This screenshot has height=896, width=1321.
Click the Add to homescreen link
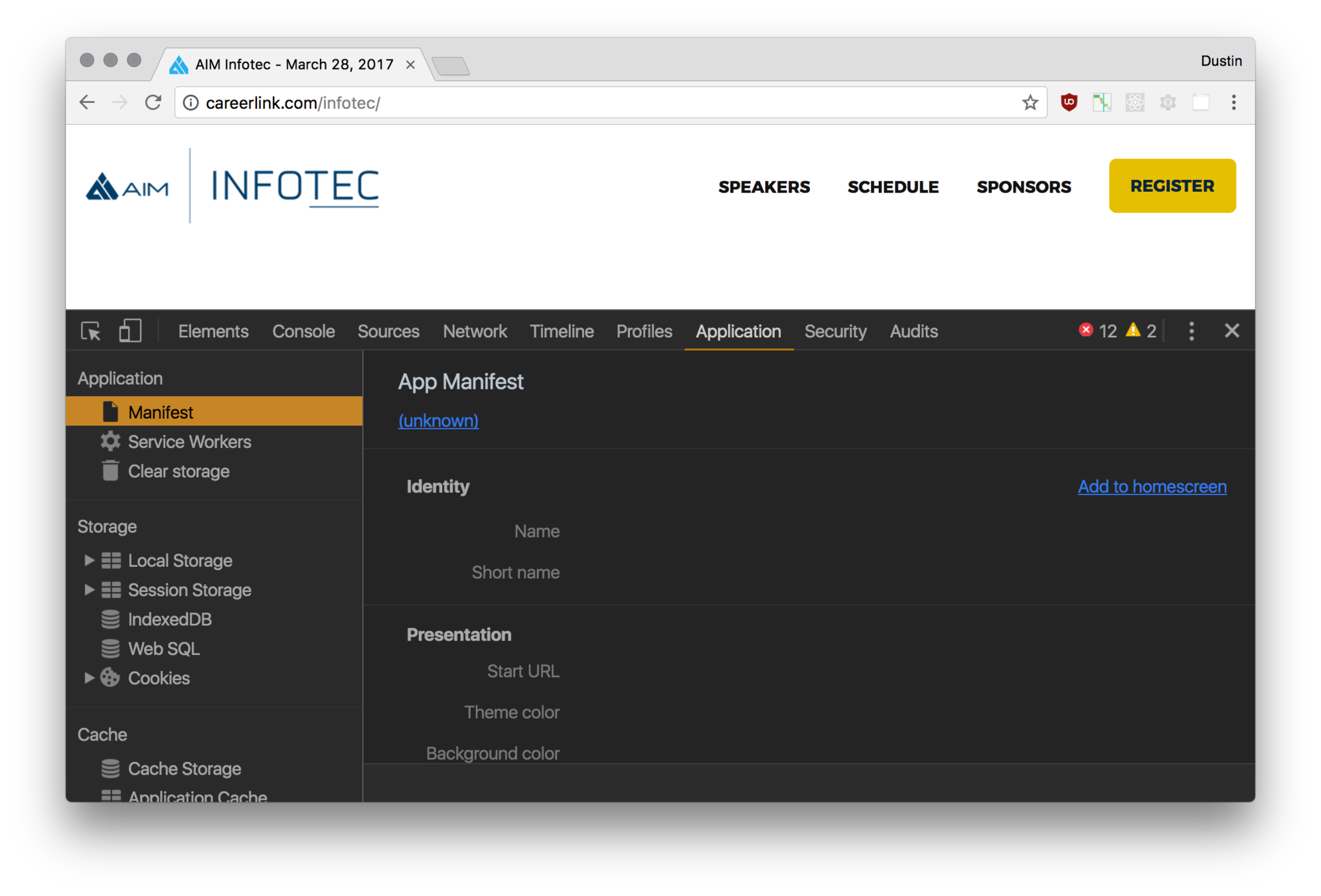[x=1152, y=486]
